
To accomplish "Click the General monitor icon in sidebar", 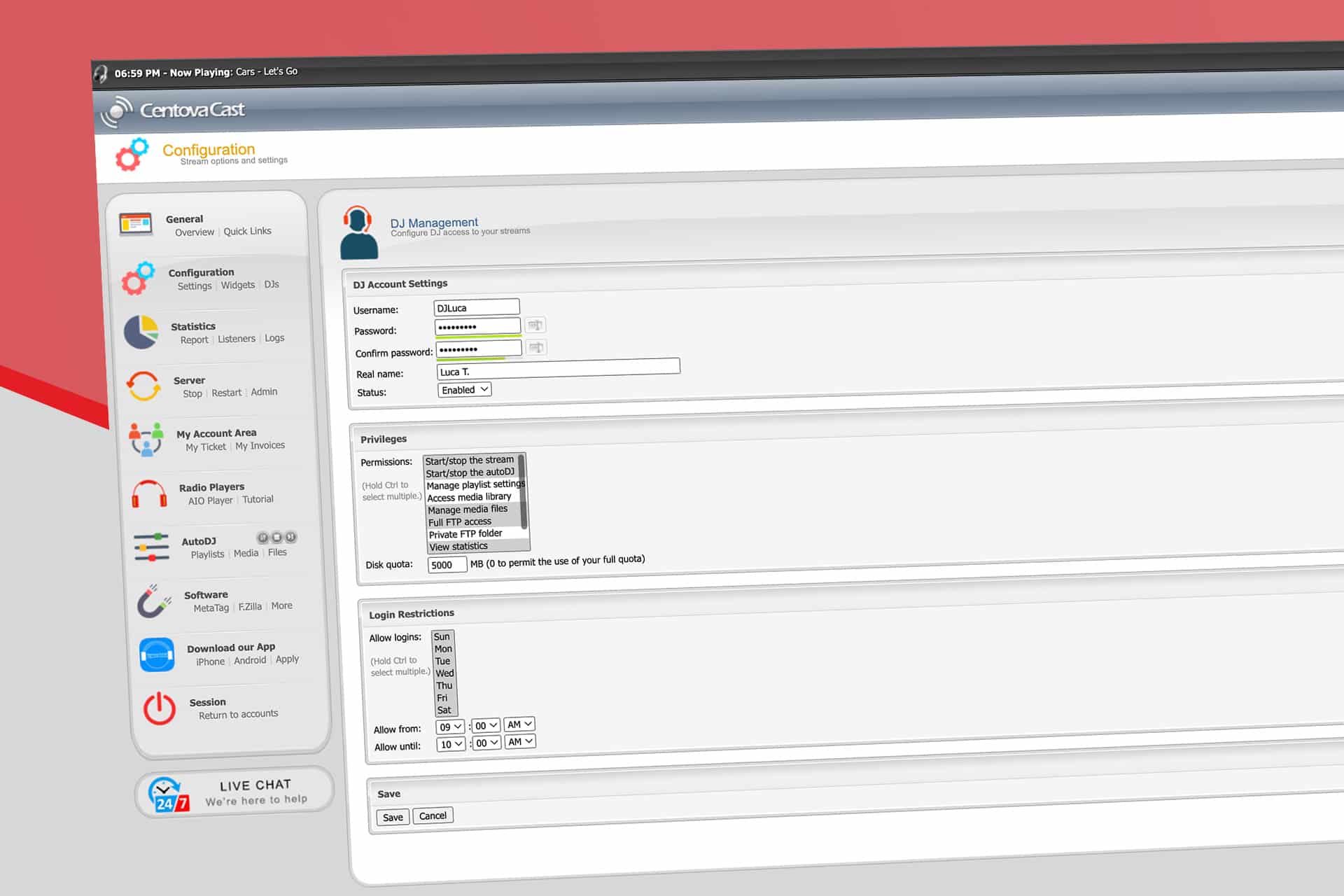I will [x=136, y=224].
